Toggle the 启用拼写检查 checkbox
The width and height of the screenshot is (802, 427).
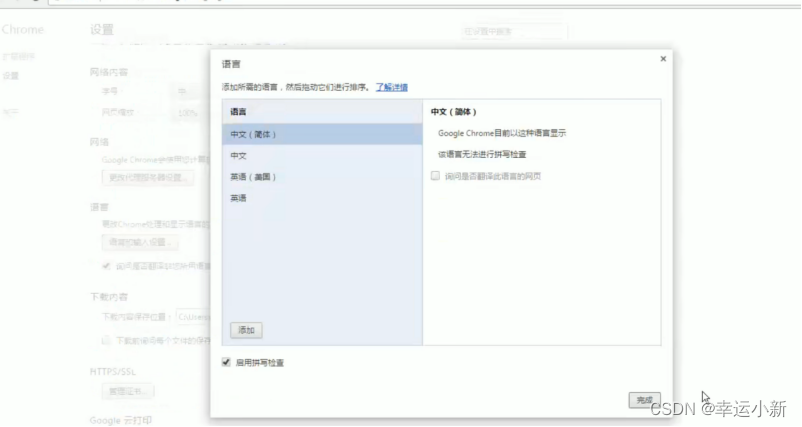click(x=226, y=362)
